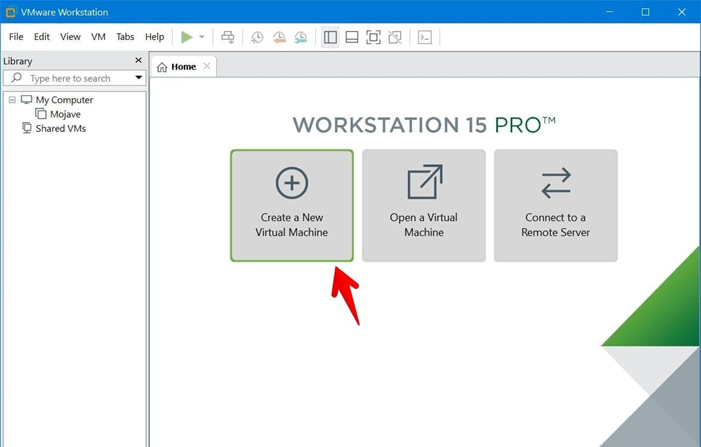Click the Unity mode toolbar icon
Viewport: 701px width, 447px height.
[x=395, y=37]
